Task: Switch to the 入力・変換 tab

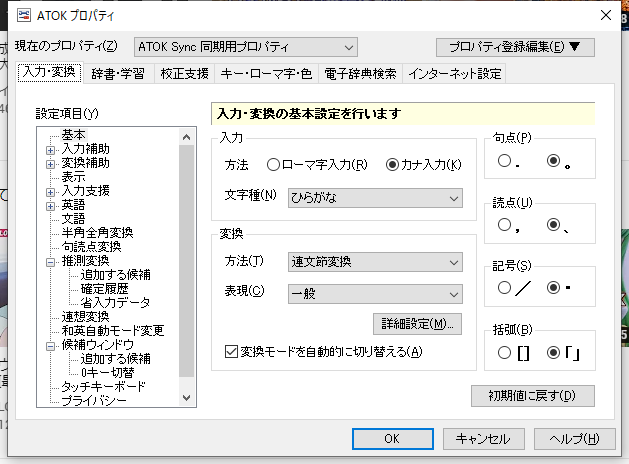Action: (50, 72)
